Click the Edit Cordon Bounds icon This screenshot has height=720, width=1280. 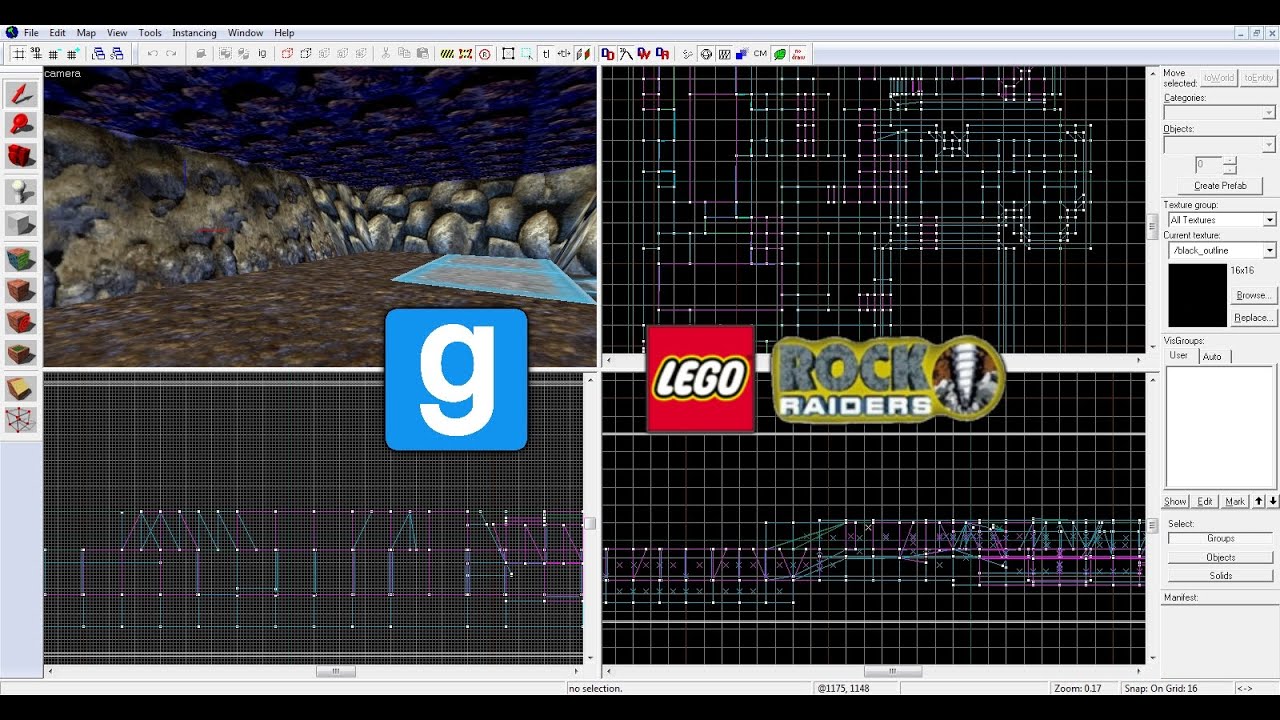tap(466, 53)
